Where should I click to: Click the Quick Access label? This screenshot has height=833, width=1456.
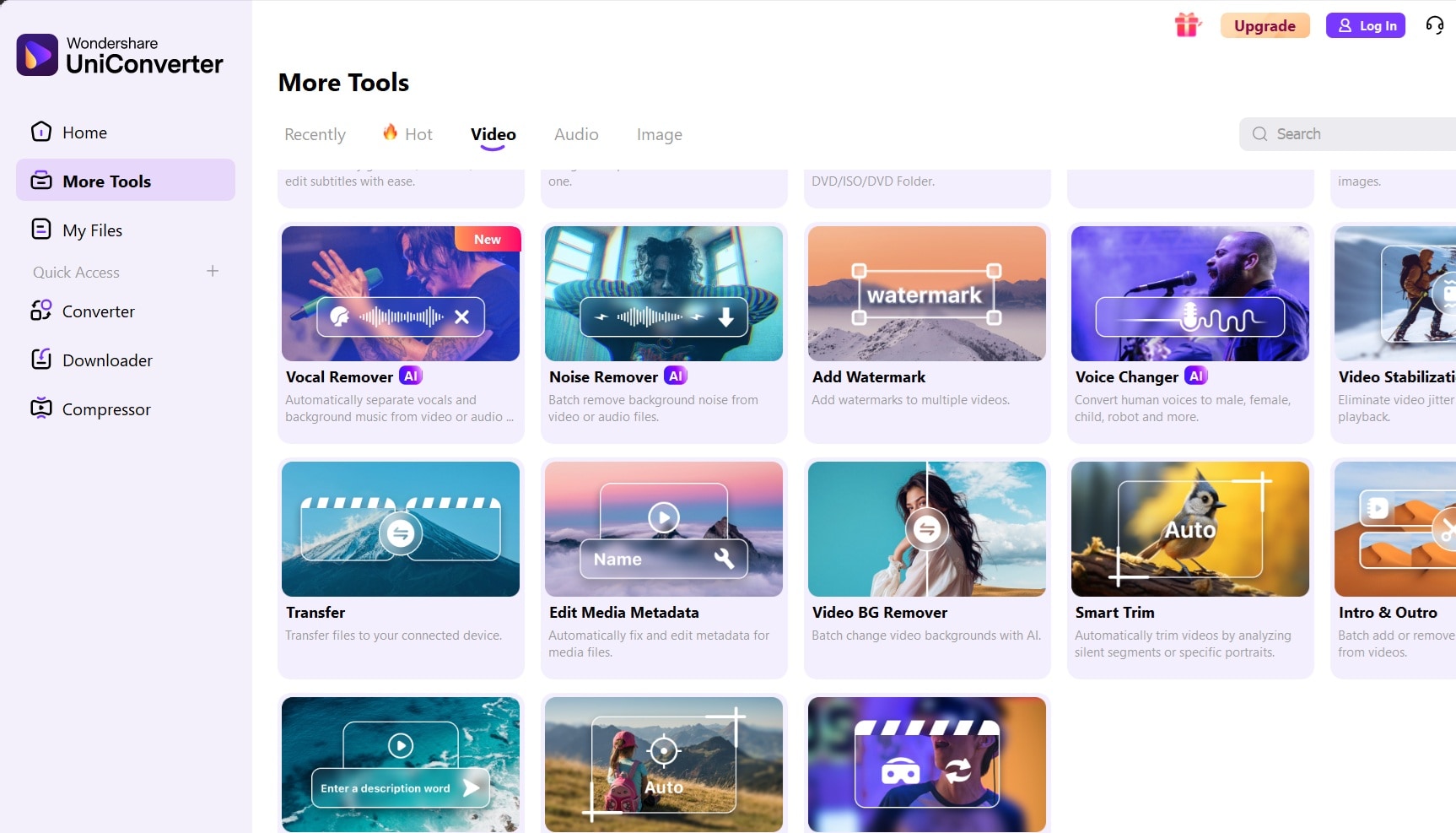(76, 272)
